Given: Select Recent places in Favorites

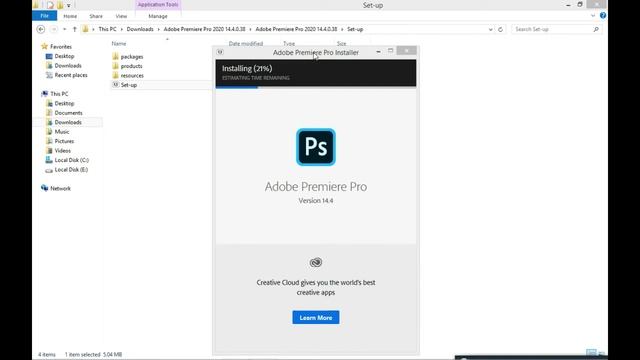Looking at the screenshot, I should tap(71, 75).
